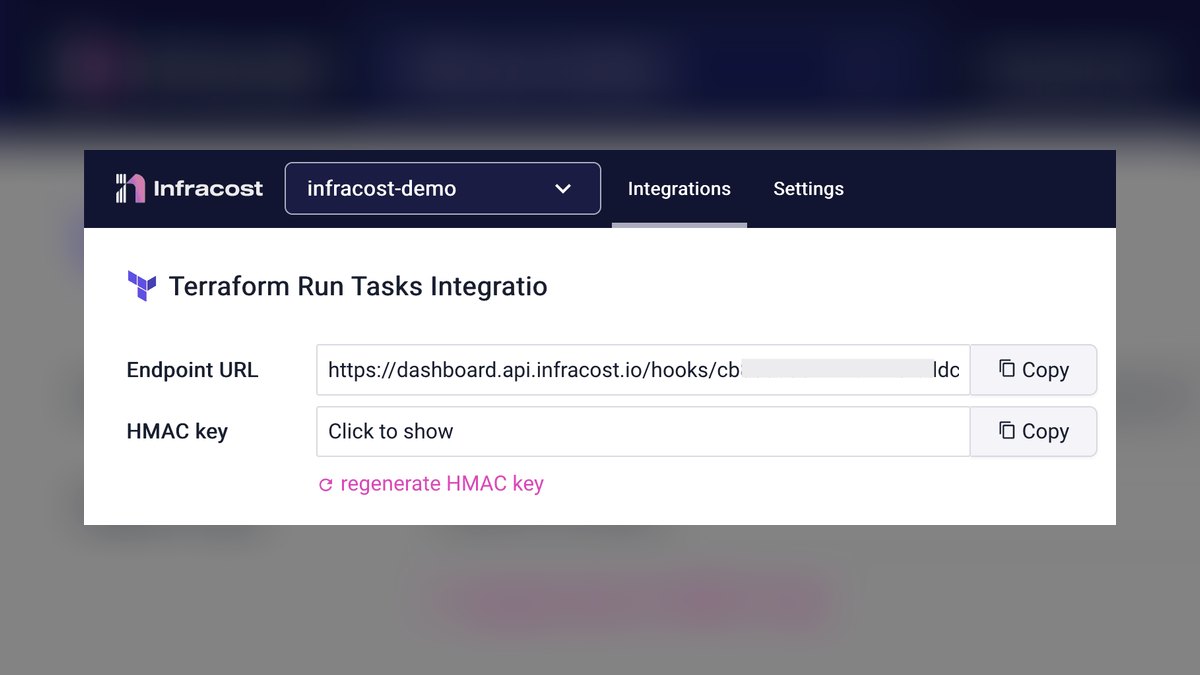Reveal the HMAC key field
The image size is (1200, 675).
coord(643,431)
